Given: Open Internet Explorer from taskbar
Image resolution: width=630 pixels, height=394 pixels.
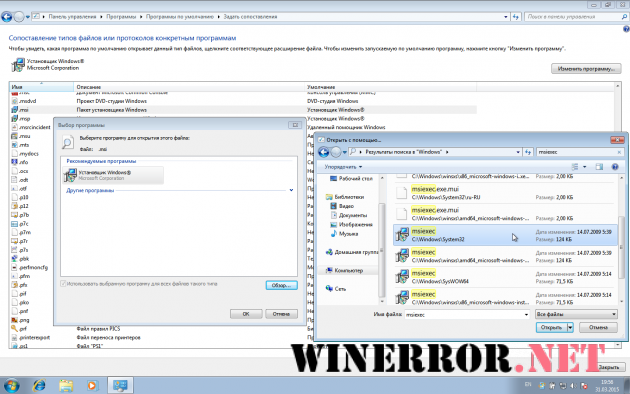Looking at the screenshot, I should pos(39,386).
